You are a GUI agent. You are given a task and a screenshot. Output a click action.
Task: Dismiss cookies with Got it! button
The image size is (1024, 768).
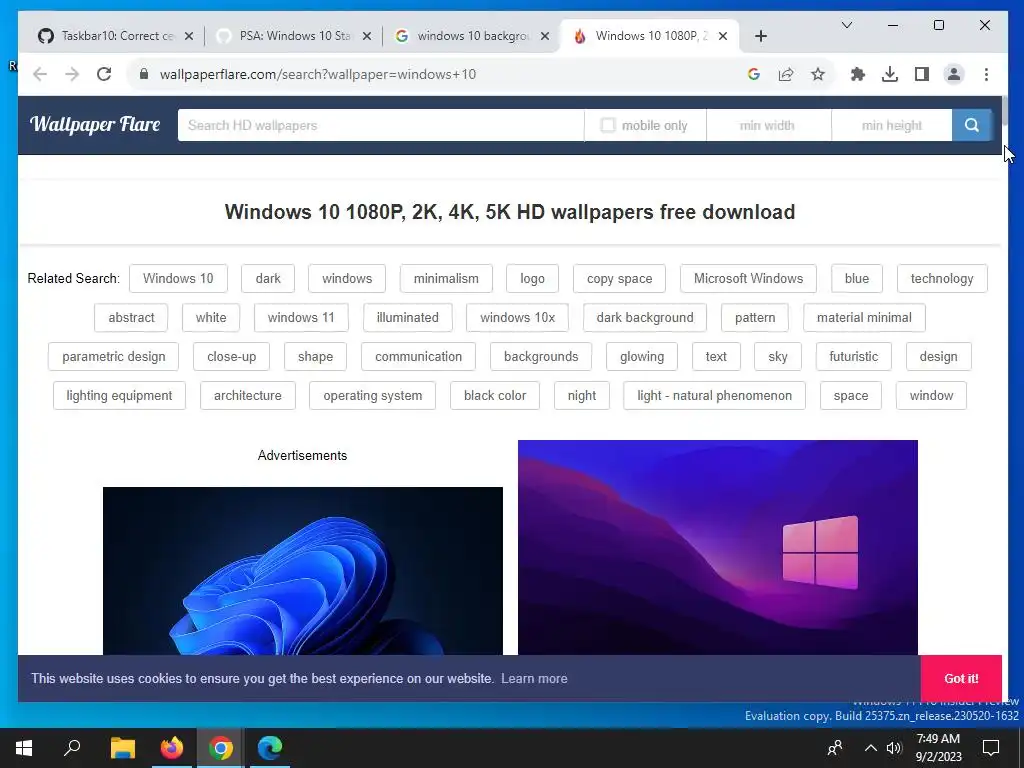tap(961, 679)
